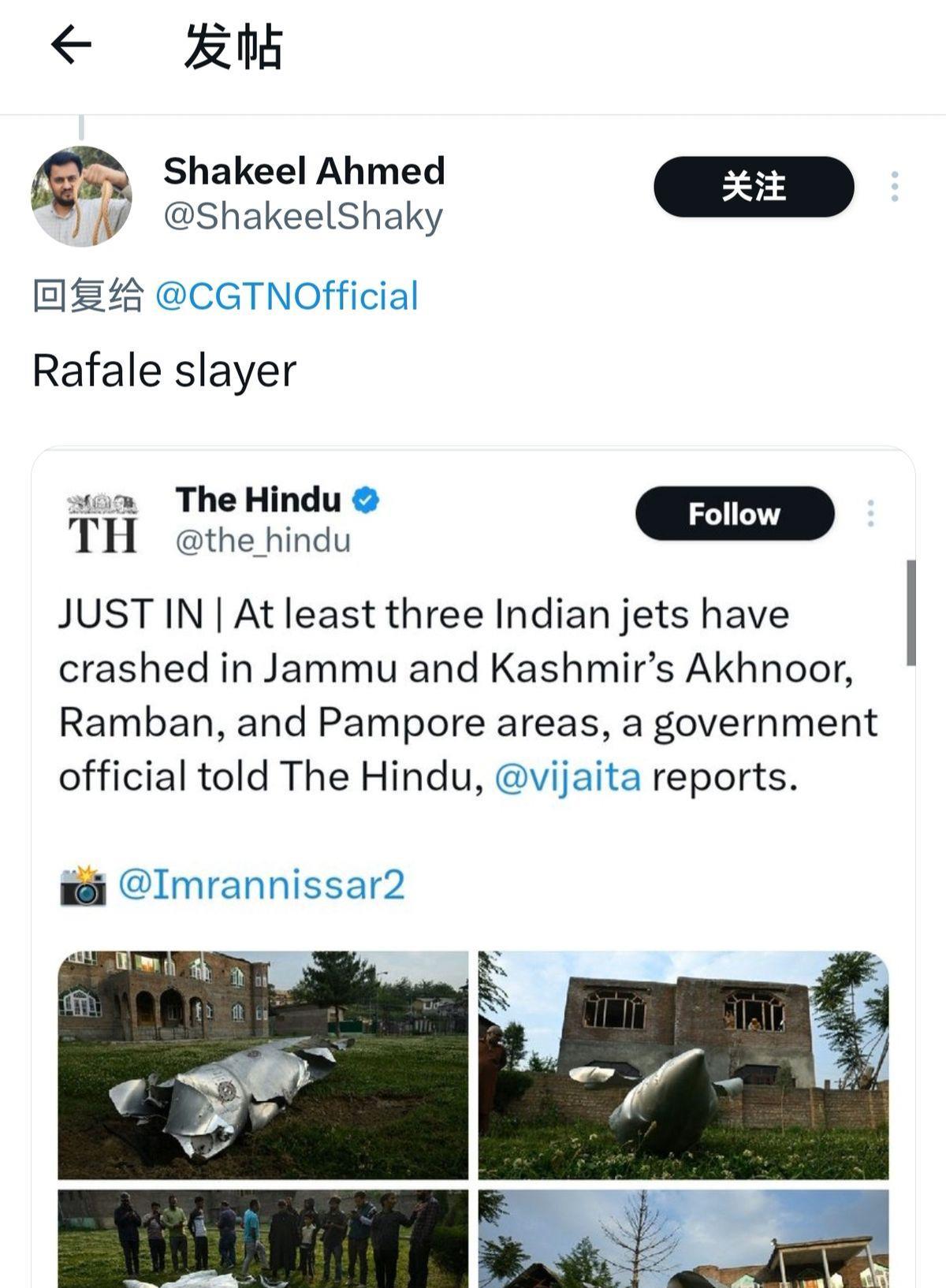Open the @Imrannissar2 photo credit link
Viewport: 946px width, 1288px height.
262,884
